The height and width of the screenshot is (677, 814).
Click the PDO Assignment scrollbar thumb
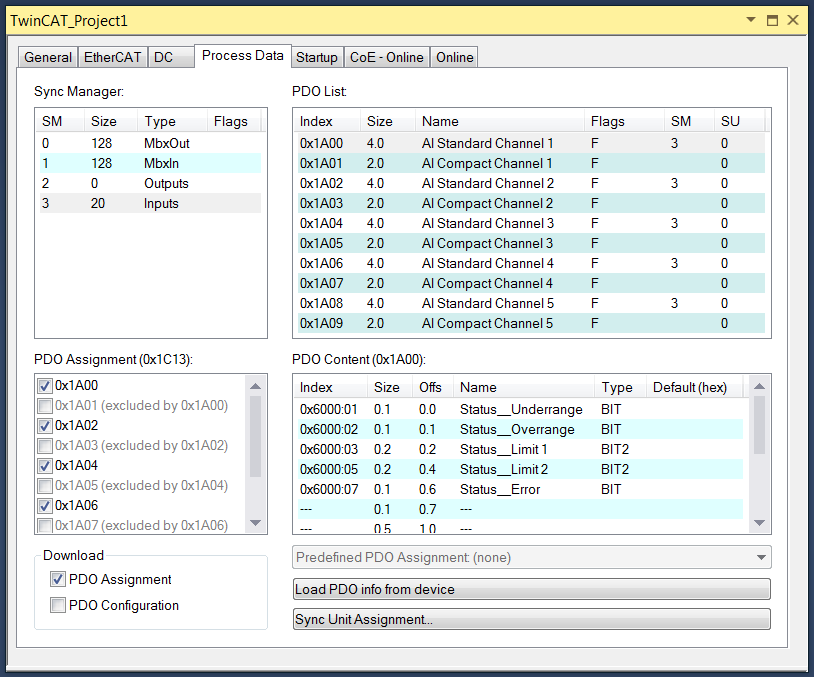coord(255,436)
